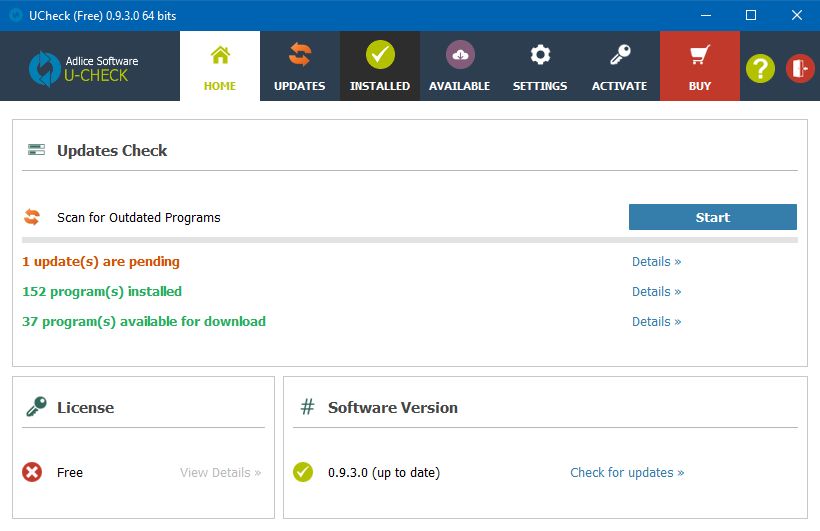The height and width of the screenshot is (531, 820).
Task: Click the green checkmark version status icon
Action: click(303, 472)
